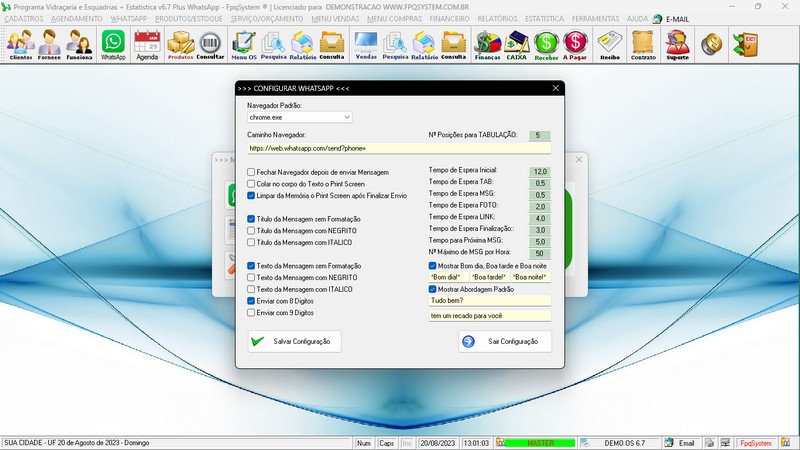Click the Nº Posições para TABULAÇÃO field
Viewport: 800px width, 450px height.
click(x=540, y=135)
